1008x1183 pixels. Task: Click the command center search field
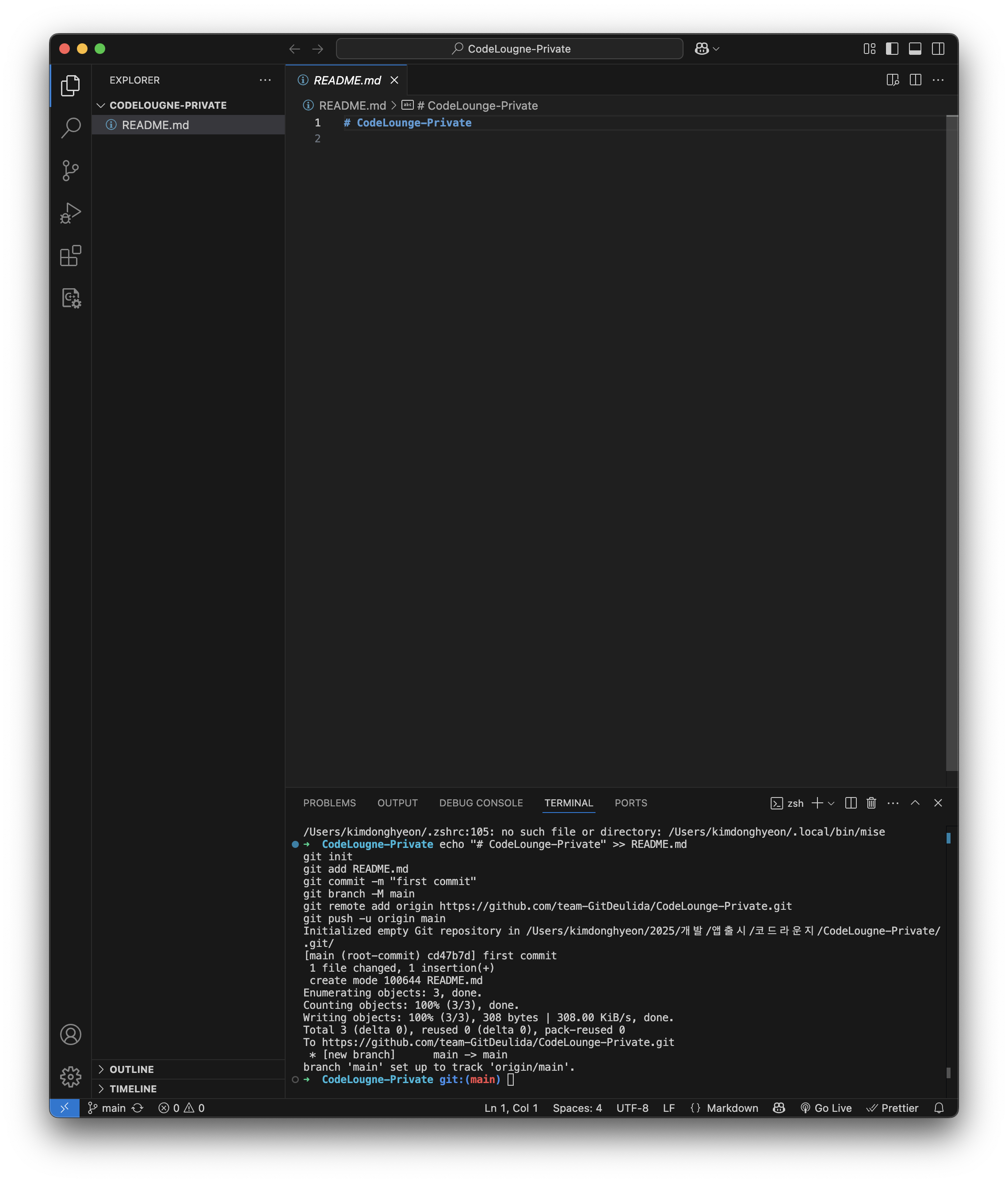(509, 49)
